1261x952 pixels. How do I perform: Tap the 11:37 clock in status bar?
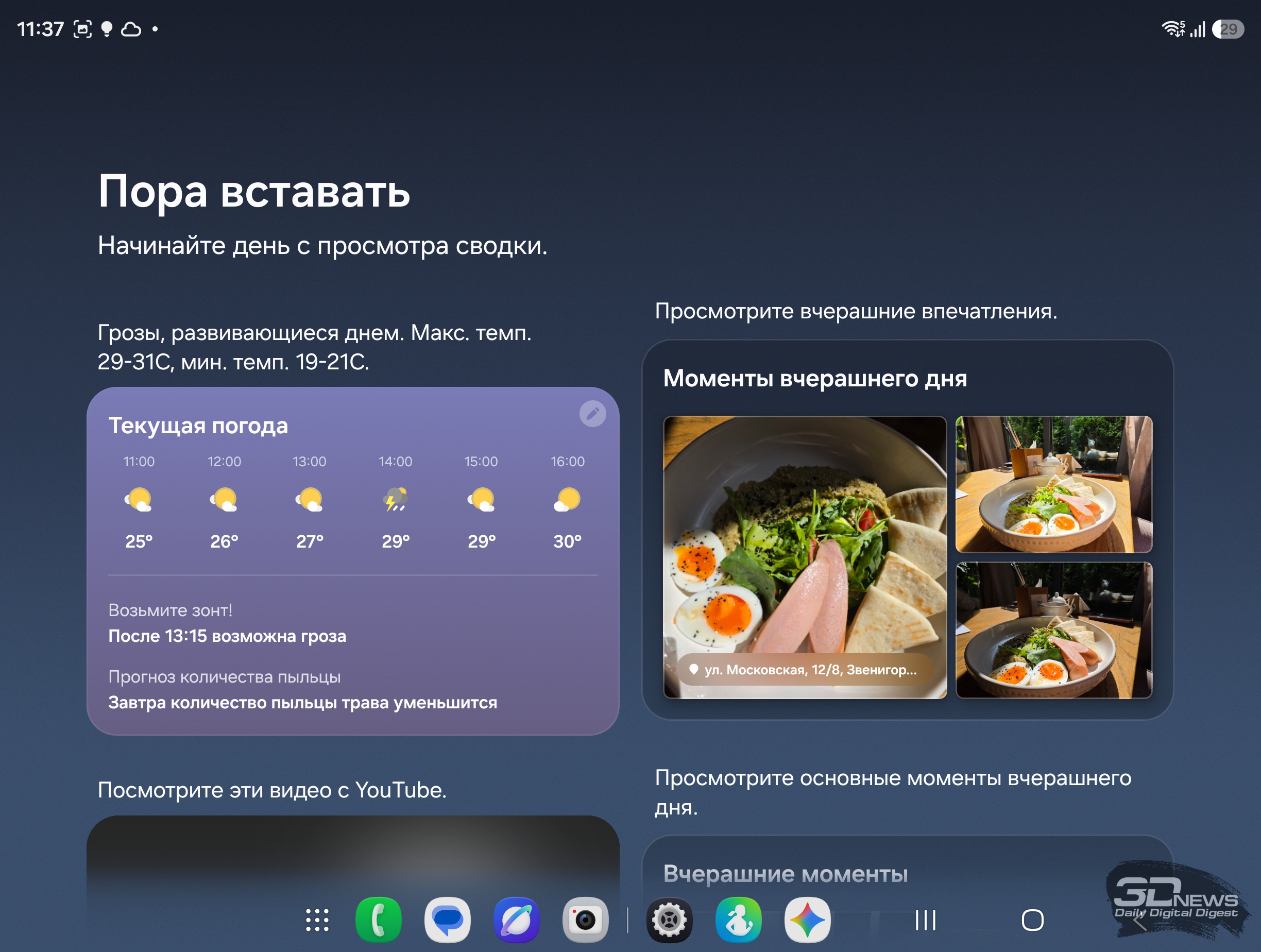click(x=40, y=29)
